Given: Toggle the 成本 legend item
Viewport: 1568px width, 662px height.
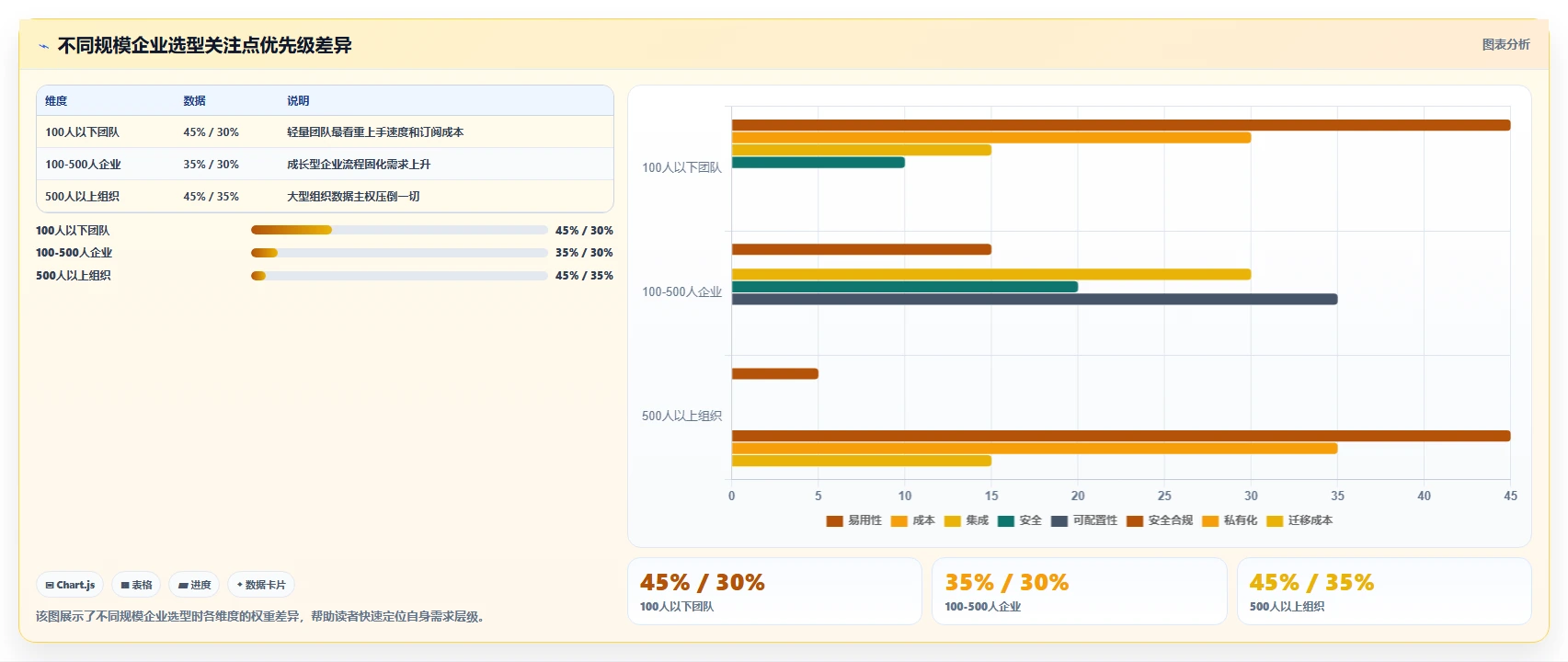Looking at the screenshot, I should click(x=912, y=520).
